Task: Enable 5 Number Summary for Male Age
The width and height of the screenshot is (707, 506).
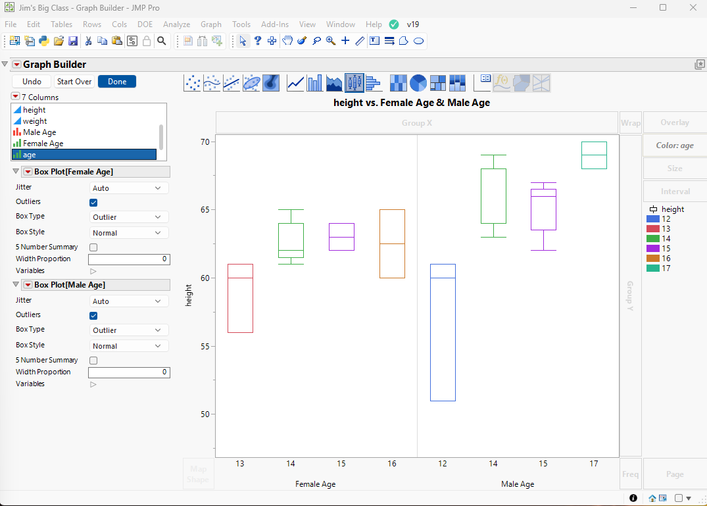Action: [93, 360]
